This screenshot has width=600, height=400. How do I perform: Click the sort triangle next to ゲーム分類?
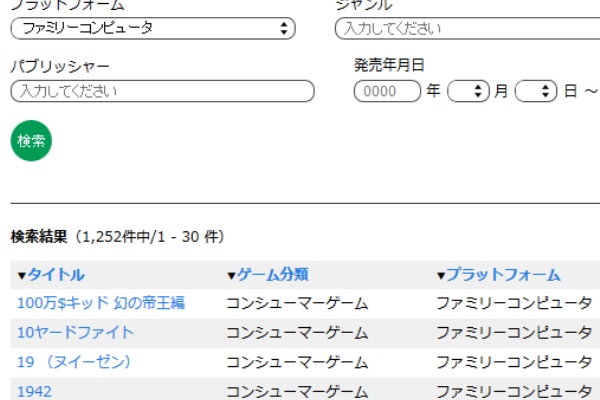(x=231, y=276)
